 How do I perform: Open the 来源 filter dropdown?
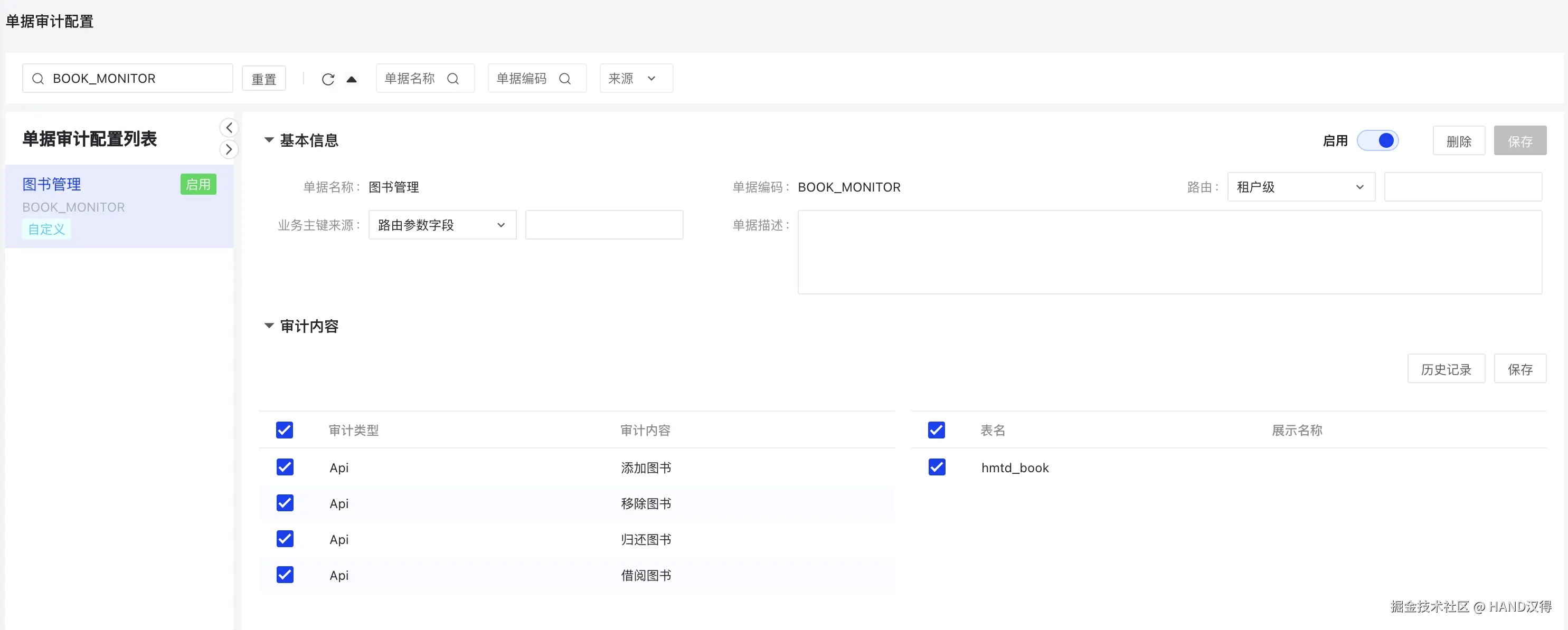(636, 79)
